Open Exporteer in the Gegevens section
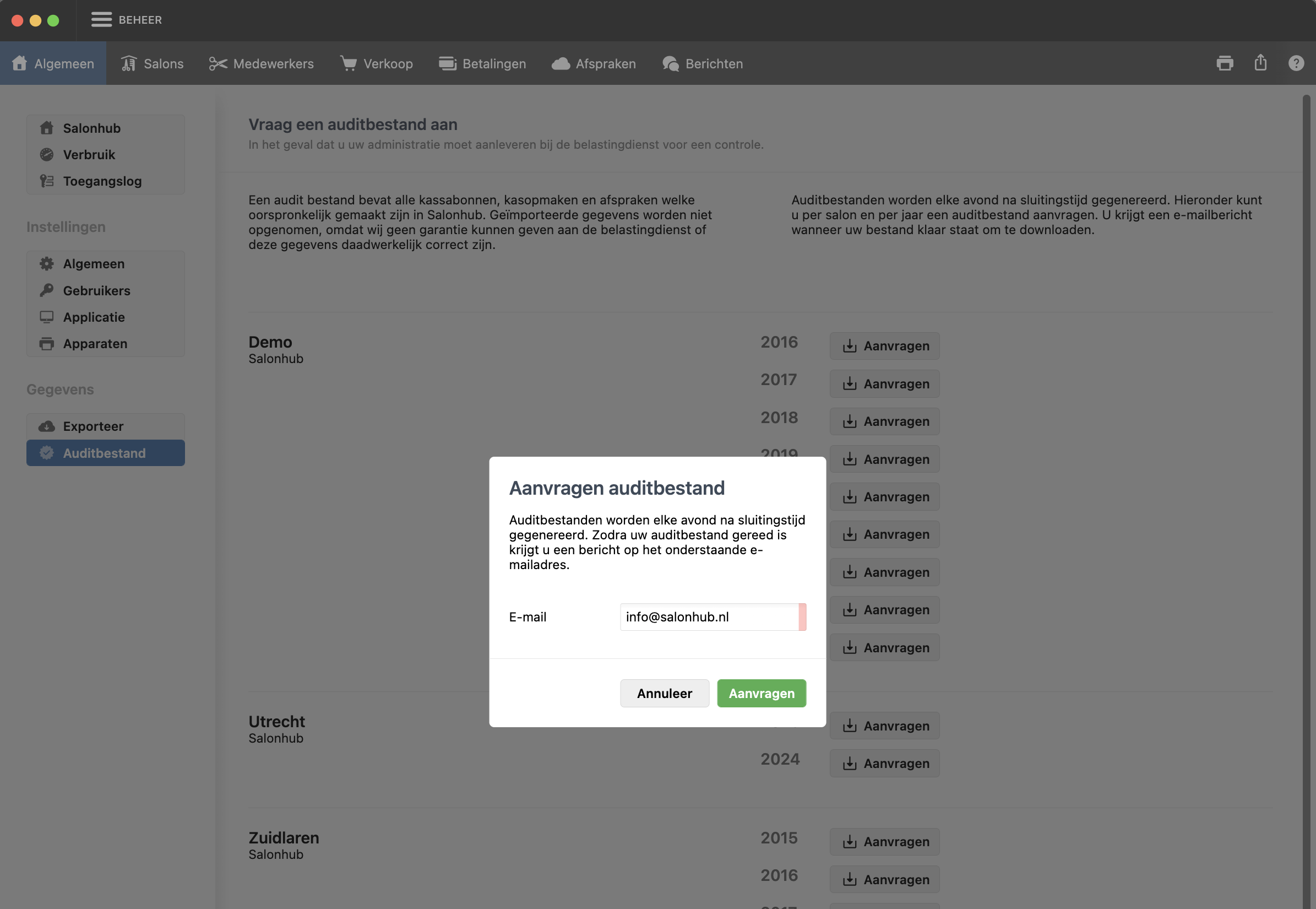Viewport: 1316px width, 909px height. pyautogui.click(x=94, y=426)
